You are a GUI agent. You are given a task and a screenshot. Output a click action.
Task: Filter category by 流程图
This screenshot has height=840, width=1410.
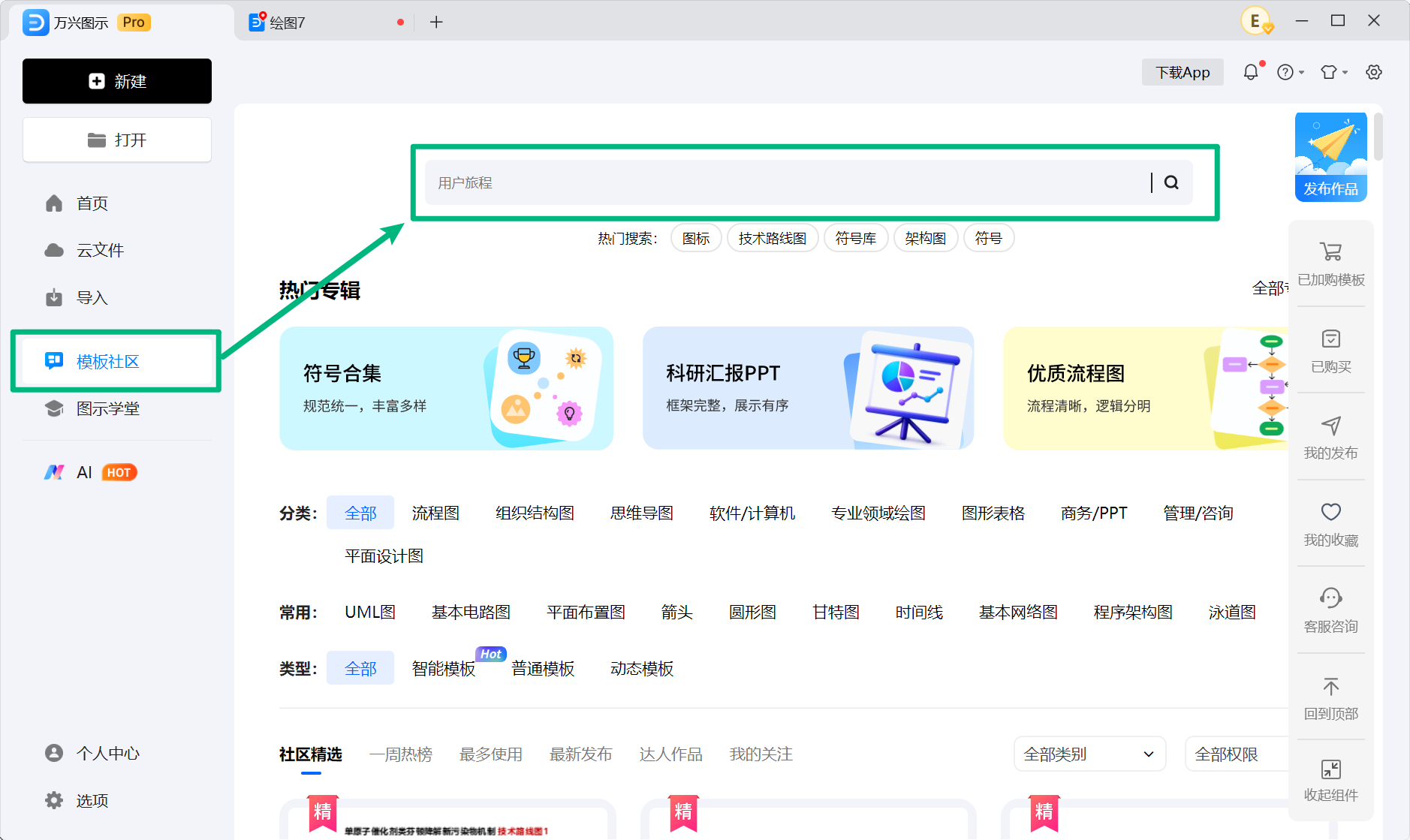pyautogui.click(x=435, y=513)
